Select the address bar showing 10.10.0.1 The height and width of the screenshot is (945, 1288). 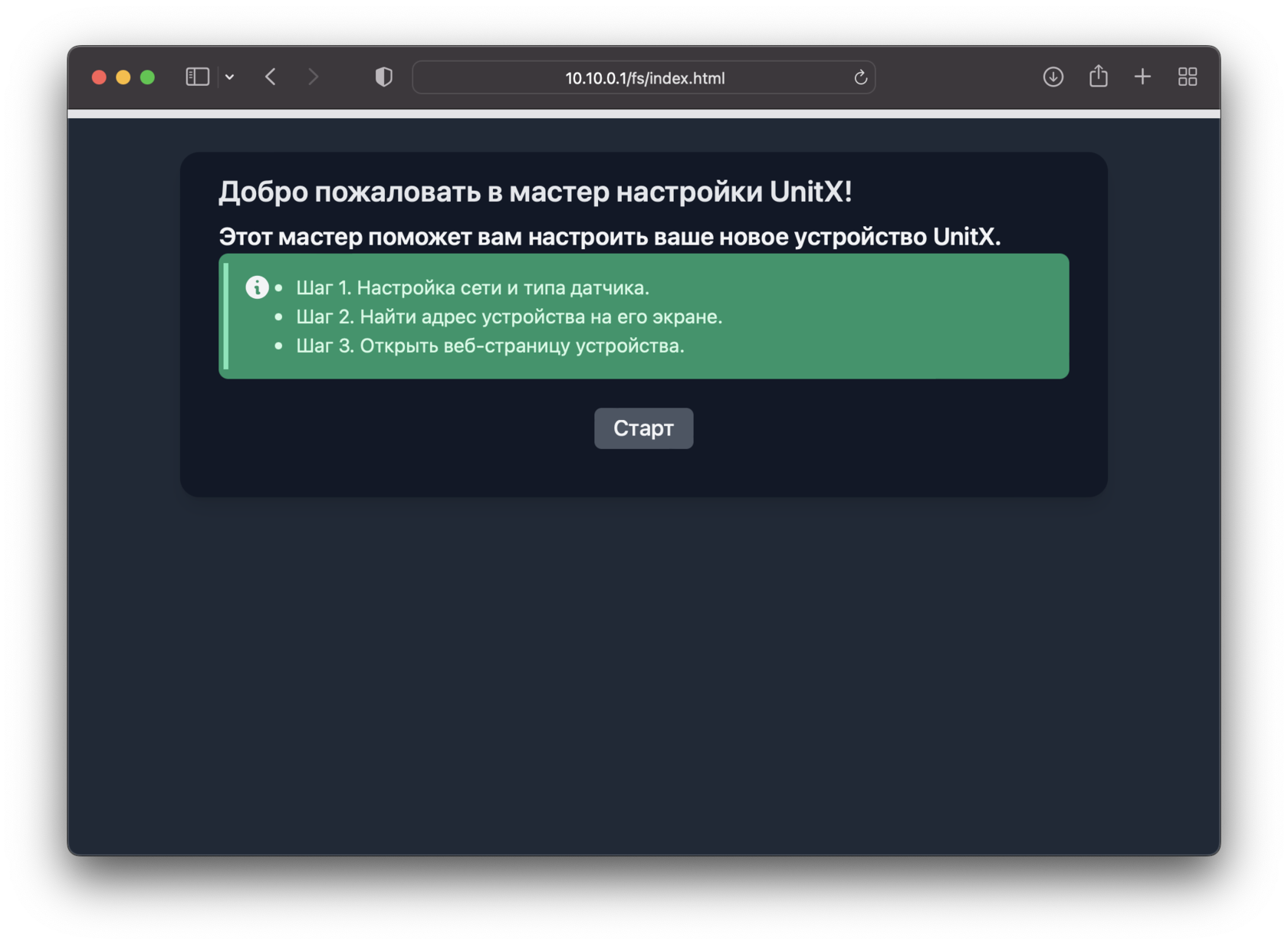coord(644,77)
